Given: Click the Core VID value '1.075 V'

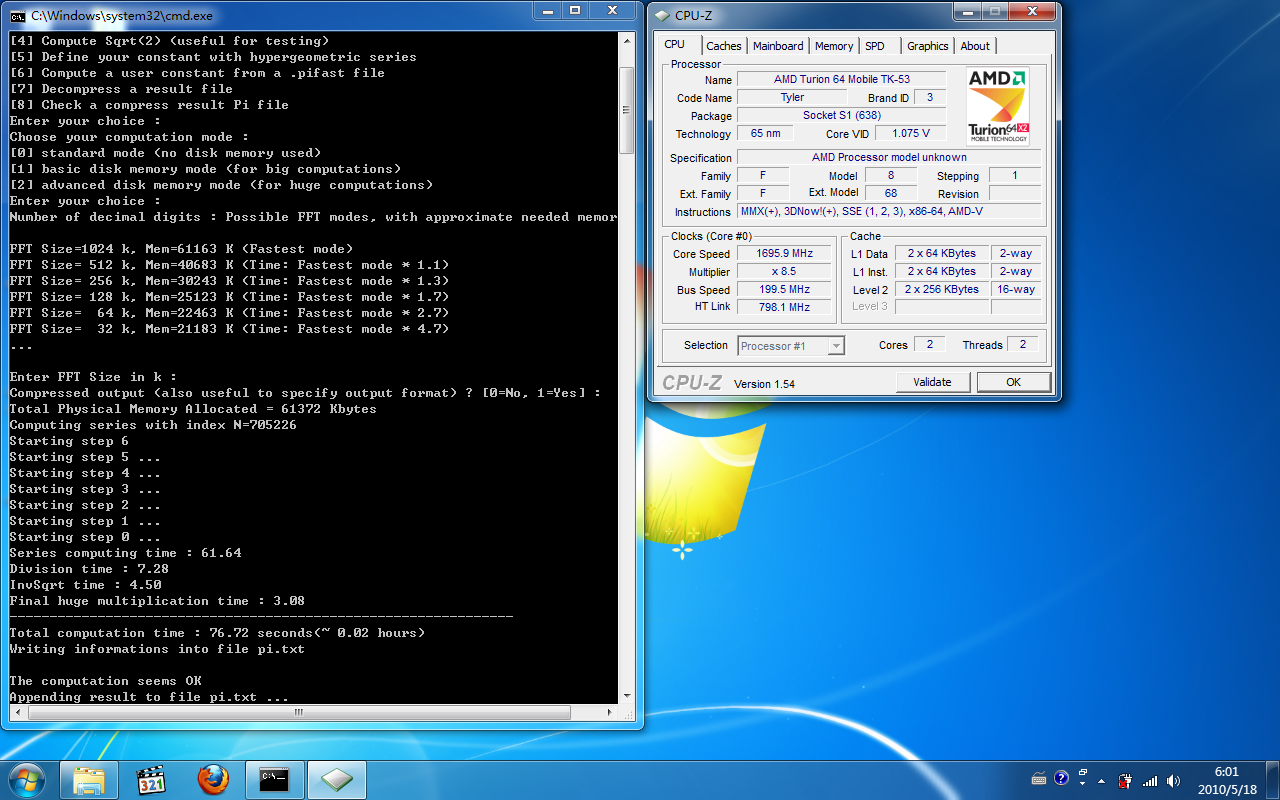Looking at the screenshot, I should pyautogui.click(x=911, y=133).
